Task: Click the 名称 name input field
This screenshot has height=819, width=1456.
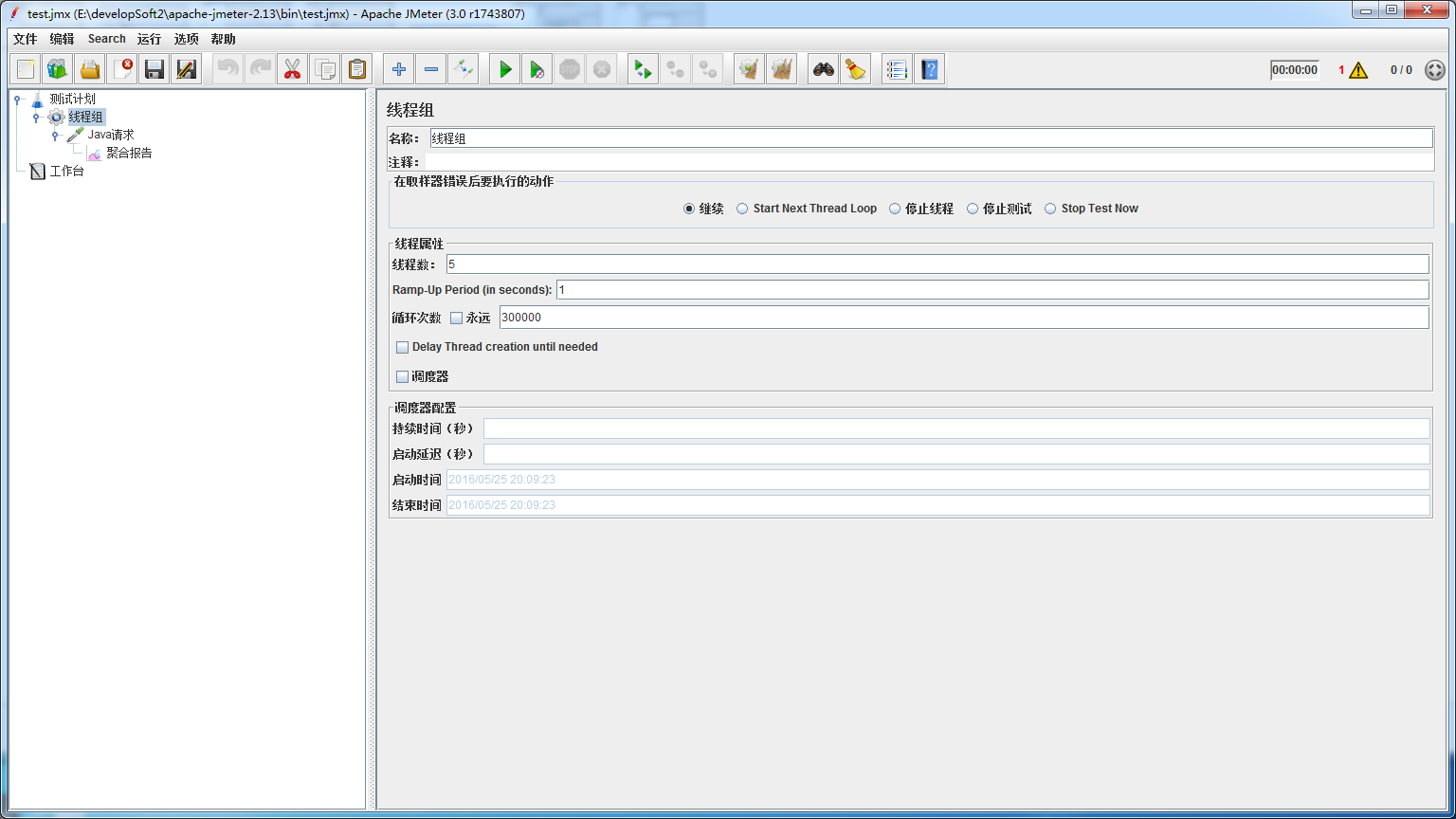Action: coord(931,138)
